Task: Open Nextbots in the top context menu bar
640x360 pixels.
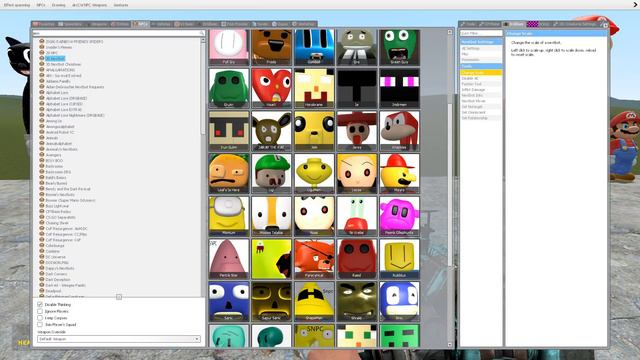Action: 121,5
